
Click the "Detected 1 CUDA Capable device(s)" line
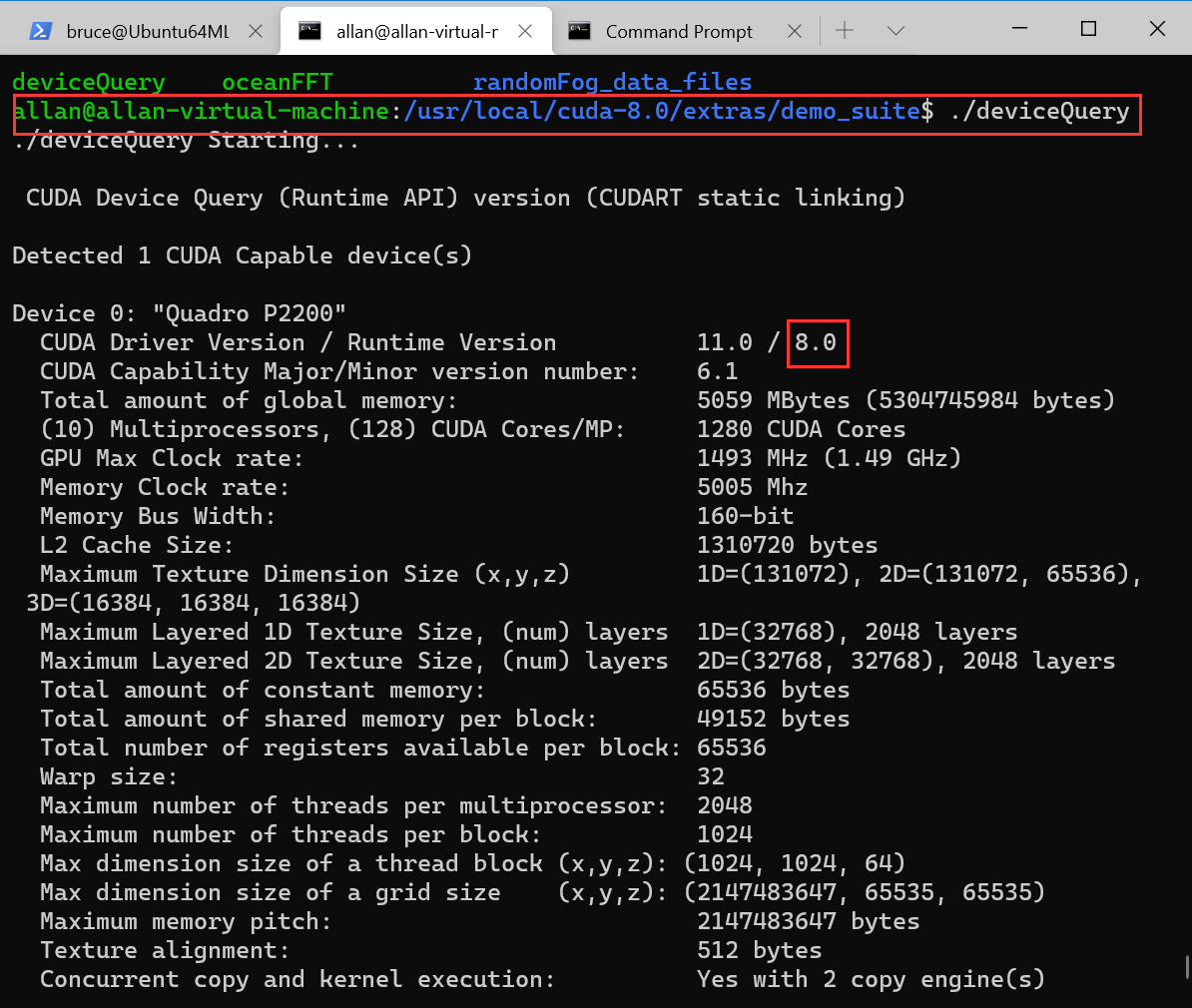(x=243, y=255)
